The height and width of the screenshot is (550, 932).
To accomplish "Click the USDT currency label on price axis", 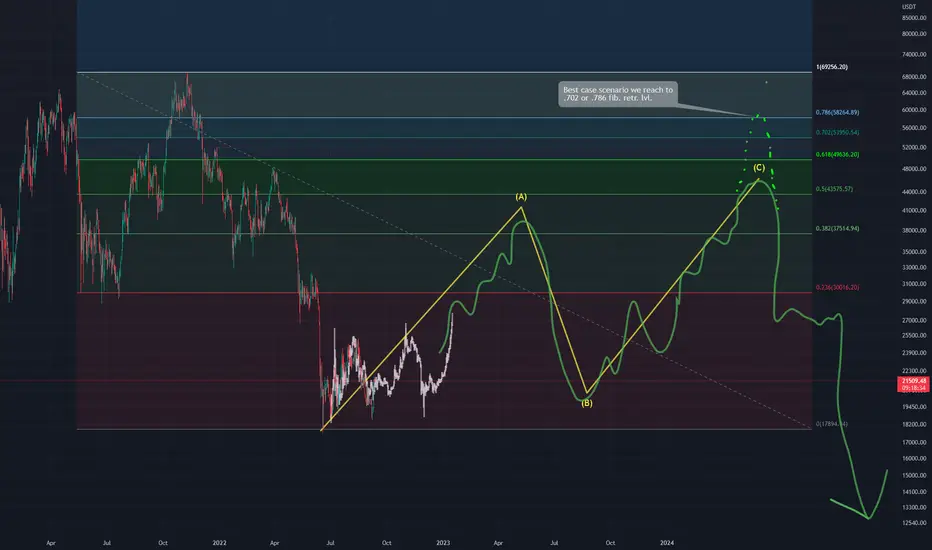I will click(x=909, y=7).
